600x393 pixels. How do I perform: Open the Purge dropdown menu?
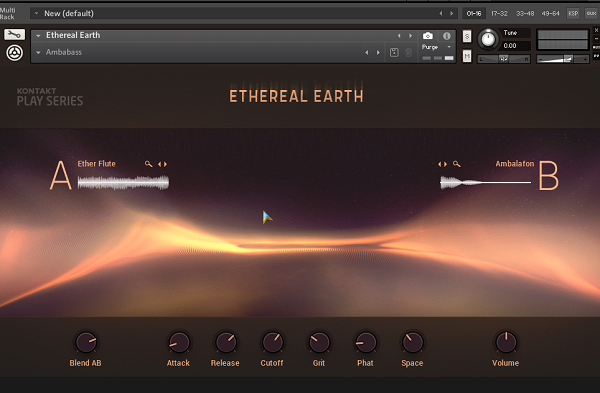pos(437,47)
